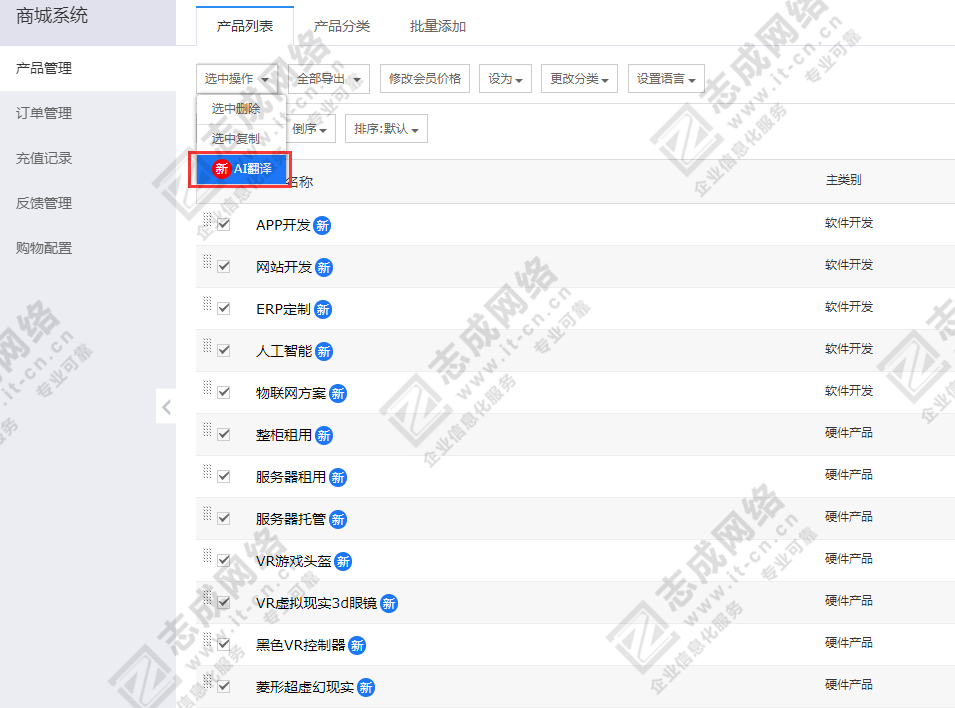This screenshot has width=955, height=708.
Task: Click the 新 badge beside 菱形超虚幻现实
Action: (366, 688)
